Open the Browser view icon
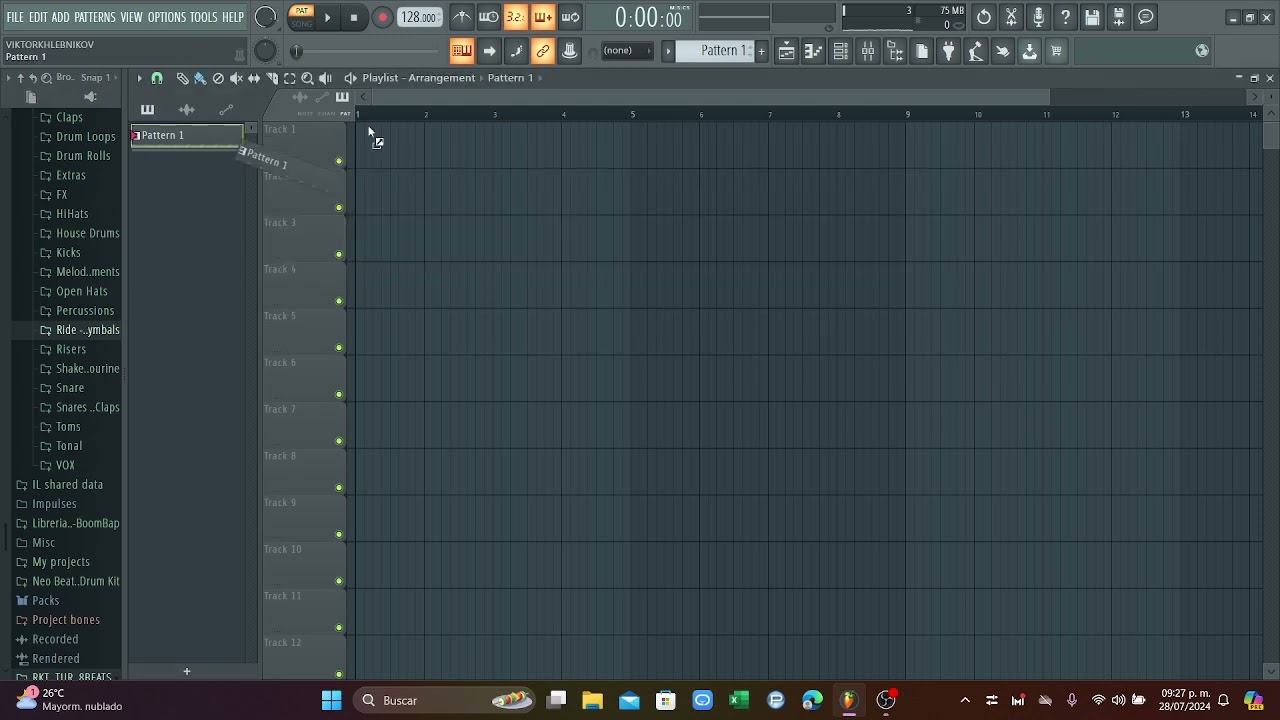Image resolution: width=1280 pixels, height=720 pixels. coord(895,51)
